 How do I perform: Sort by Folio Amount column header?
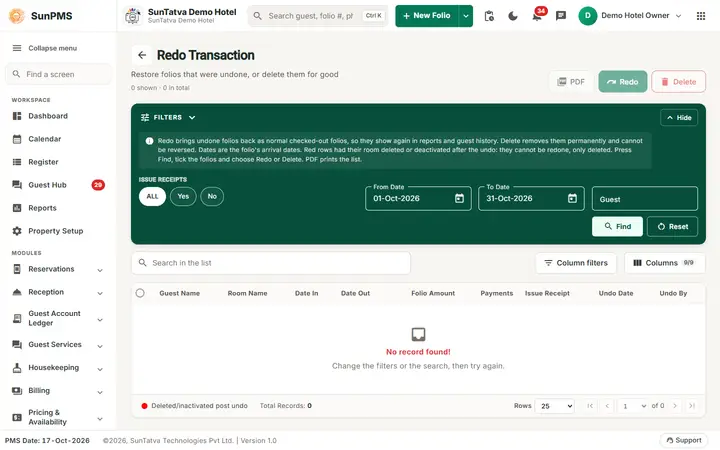[x=433, y=293]
